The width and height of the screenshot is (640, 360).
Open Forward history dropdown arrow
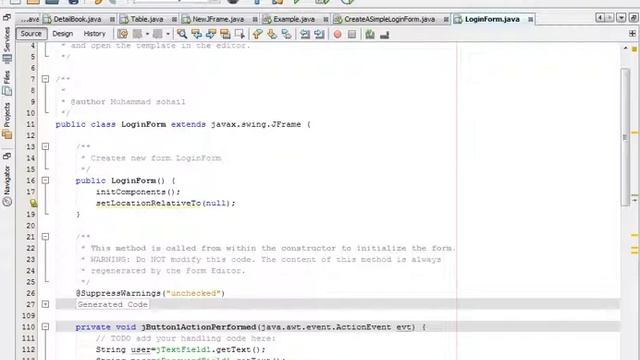click(168, 34)
